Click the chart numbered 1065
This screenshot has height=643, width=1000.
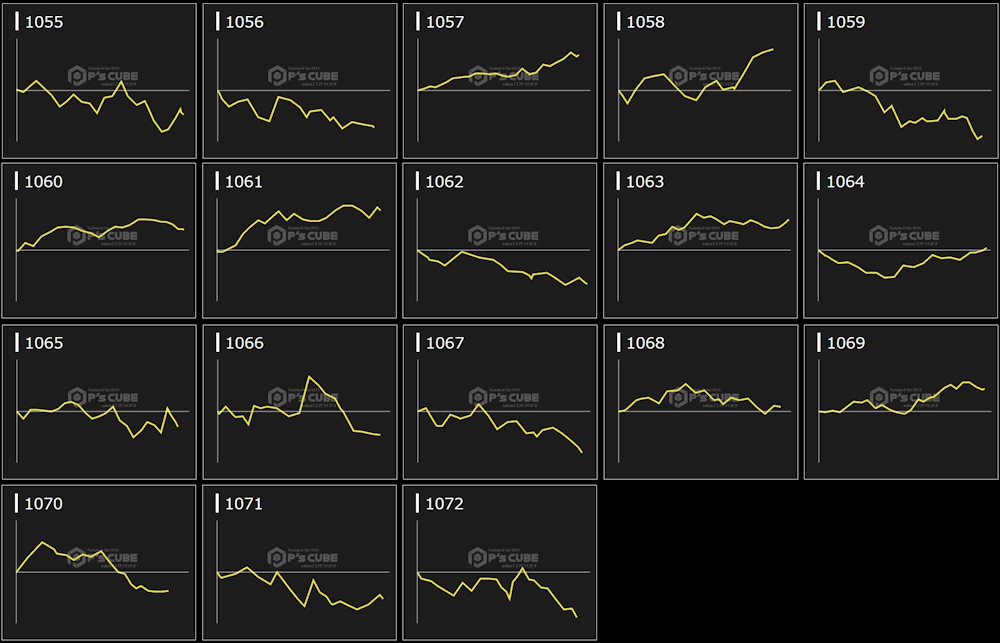click(99, 402)
